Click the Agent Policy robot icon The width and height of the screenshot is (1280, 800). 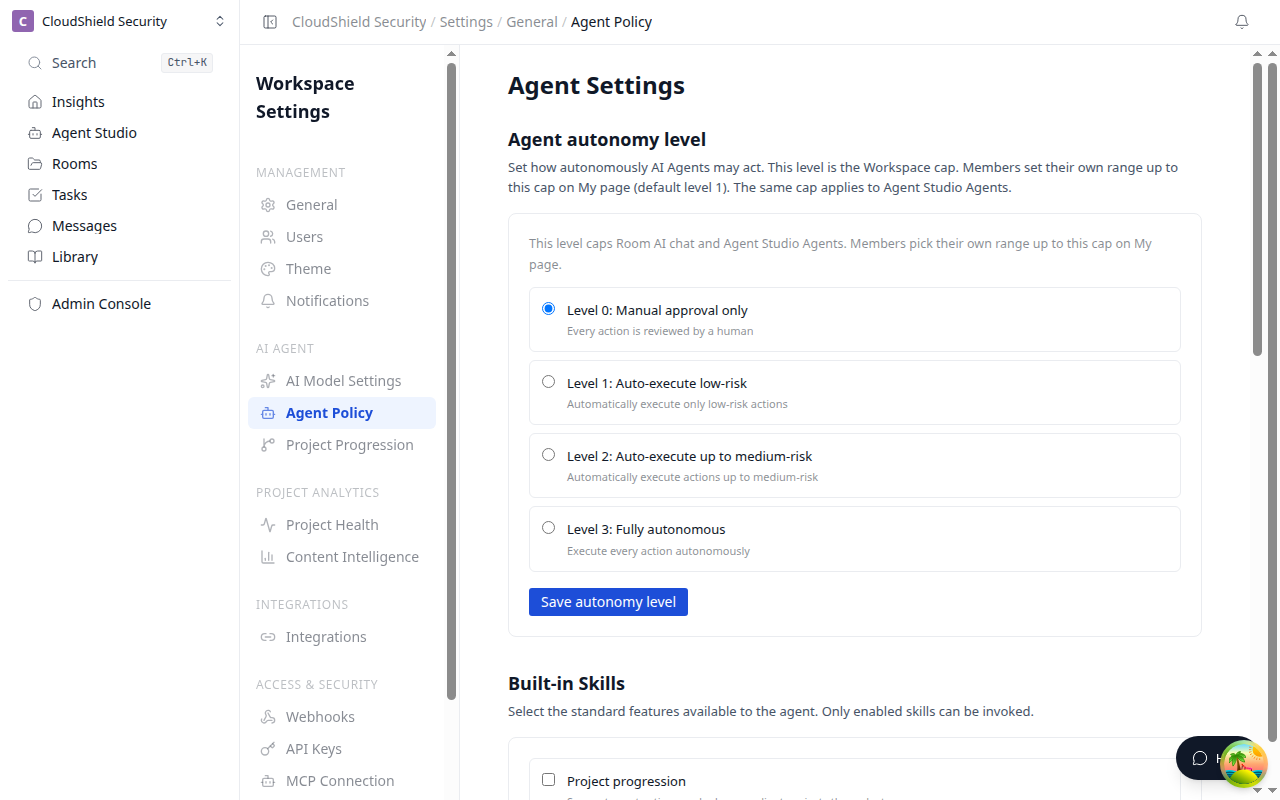pos(268,413)
